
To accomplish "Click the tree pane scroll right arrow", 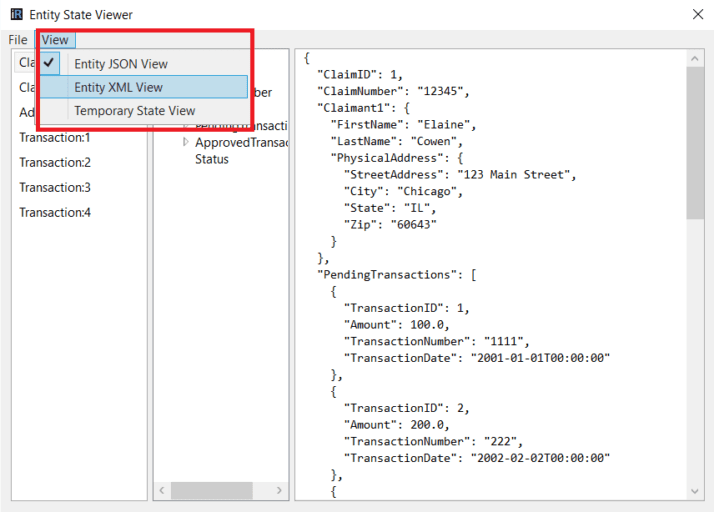I will [x=281, y=490].
